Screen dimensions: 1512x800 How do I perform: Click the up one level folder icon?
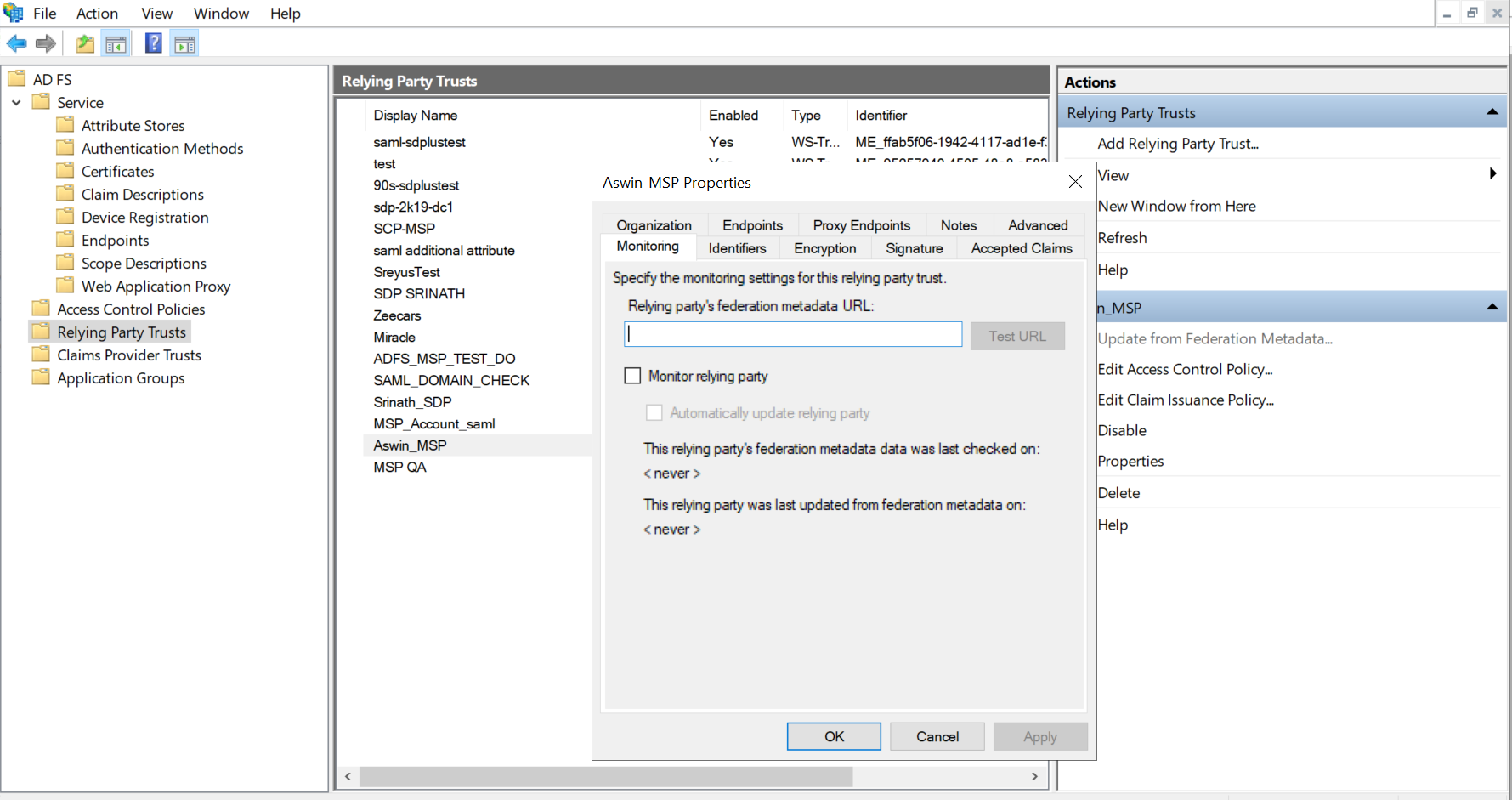tap(85, 43)
